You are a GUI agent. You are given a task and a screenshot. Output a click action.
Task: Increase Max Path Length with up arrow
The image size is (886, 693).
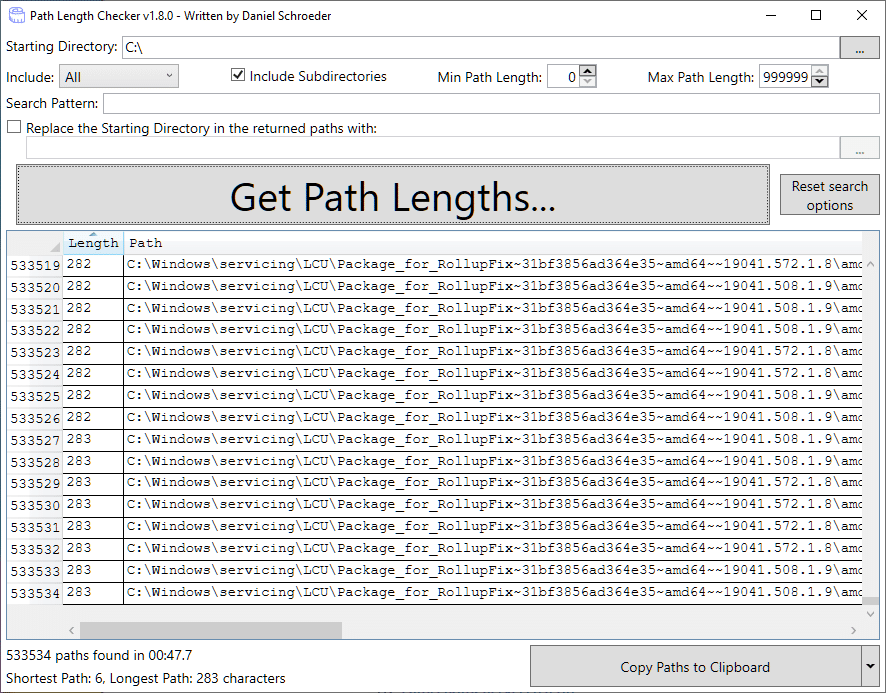[x=820, y=71]
